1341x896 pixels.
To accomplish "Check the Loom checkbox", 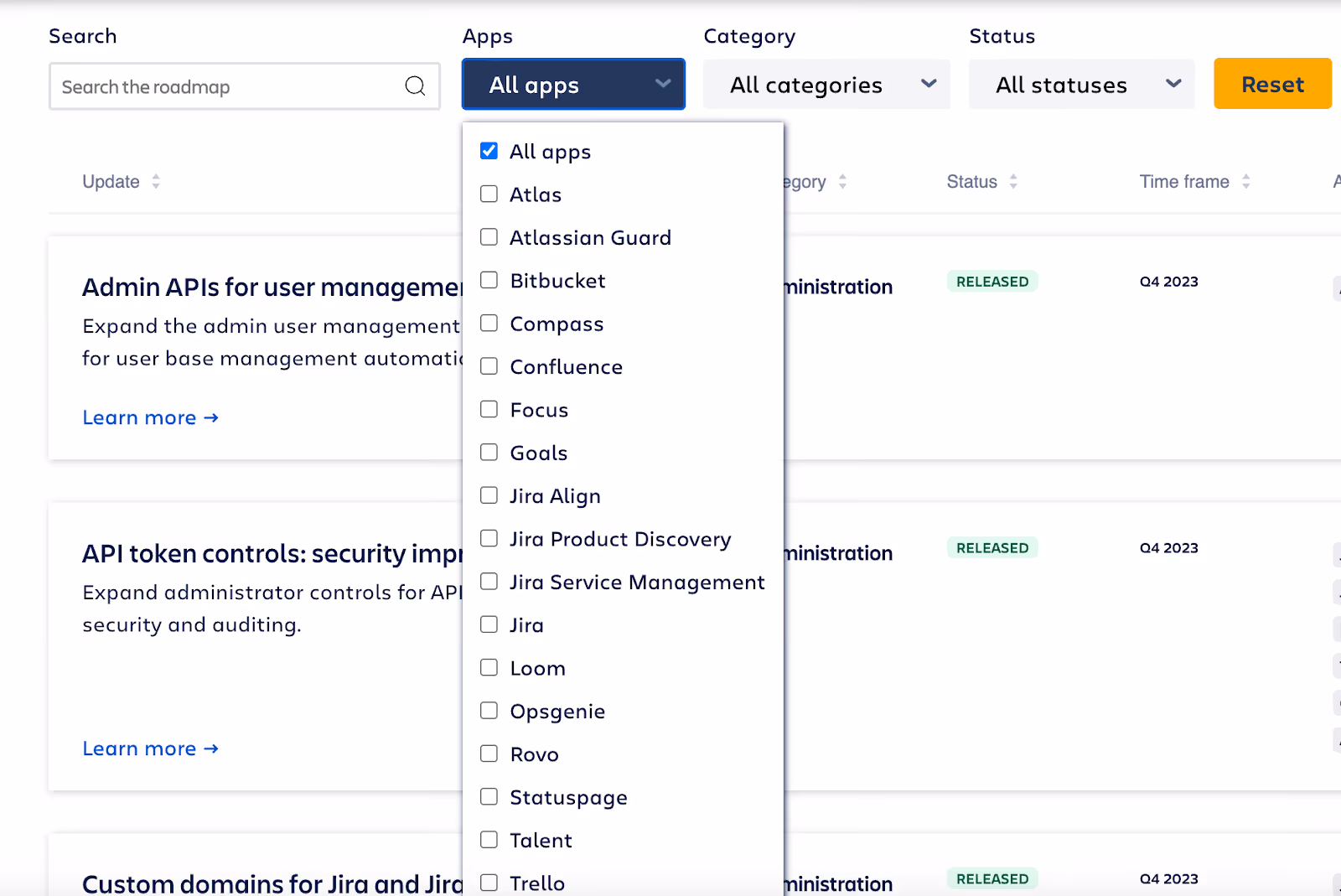I will point(489,667).
